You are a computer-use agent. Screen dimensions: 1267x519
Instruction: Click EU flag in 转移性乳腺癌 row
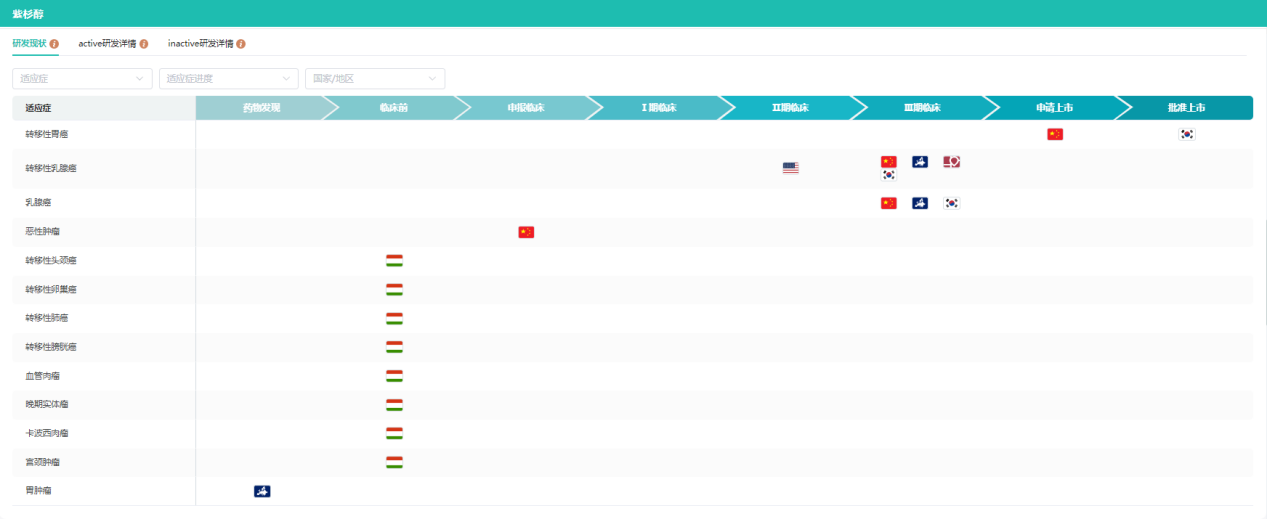tap(920, 161)
